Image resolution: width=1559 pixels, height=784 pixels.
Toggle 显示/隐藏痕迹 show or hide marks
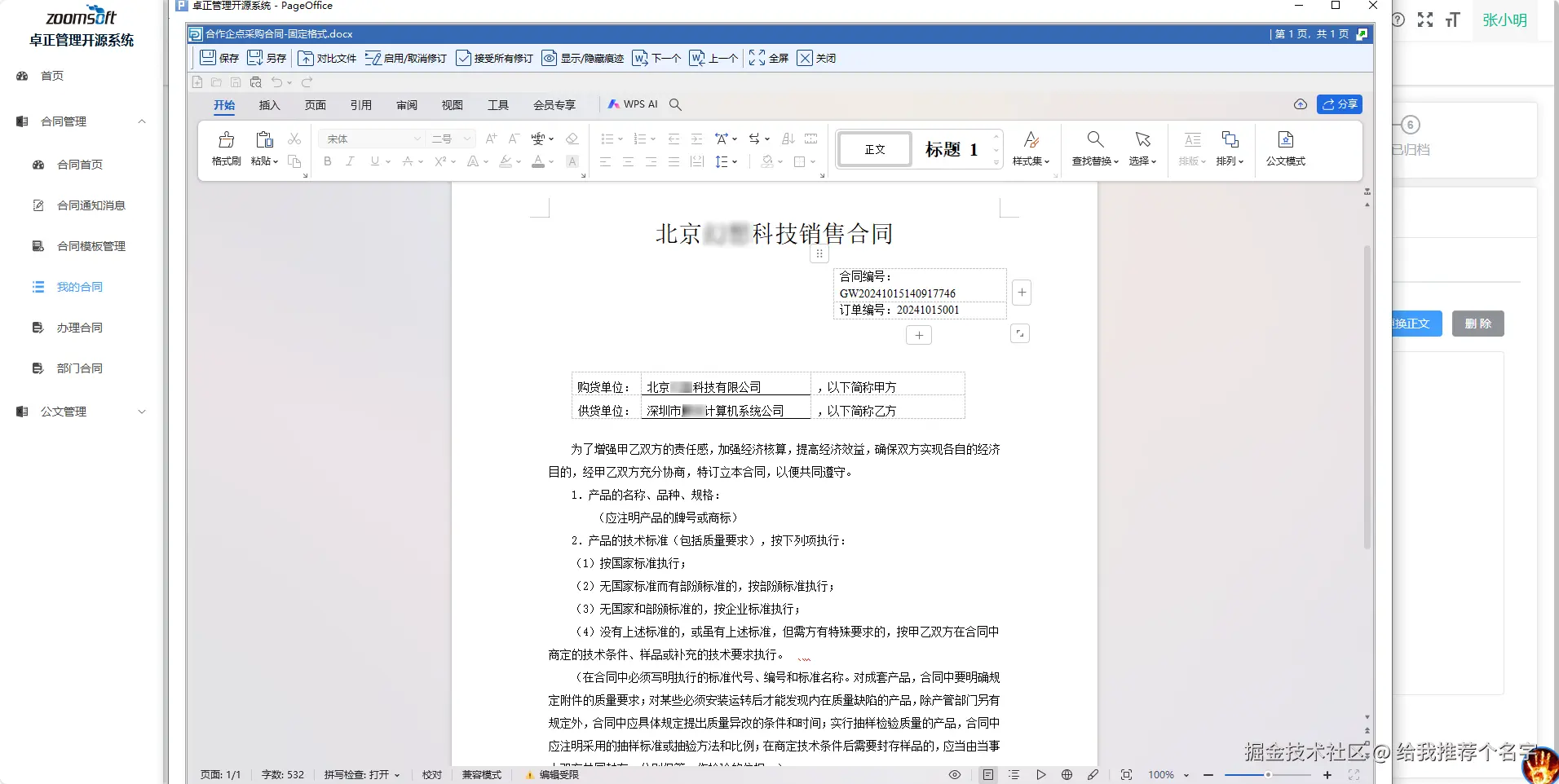[583, 58]
